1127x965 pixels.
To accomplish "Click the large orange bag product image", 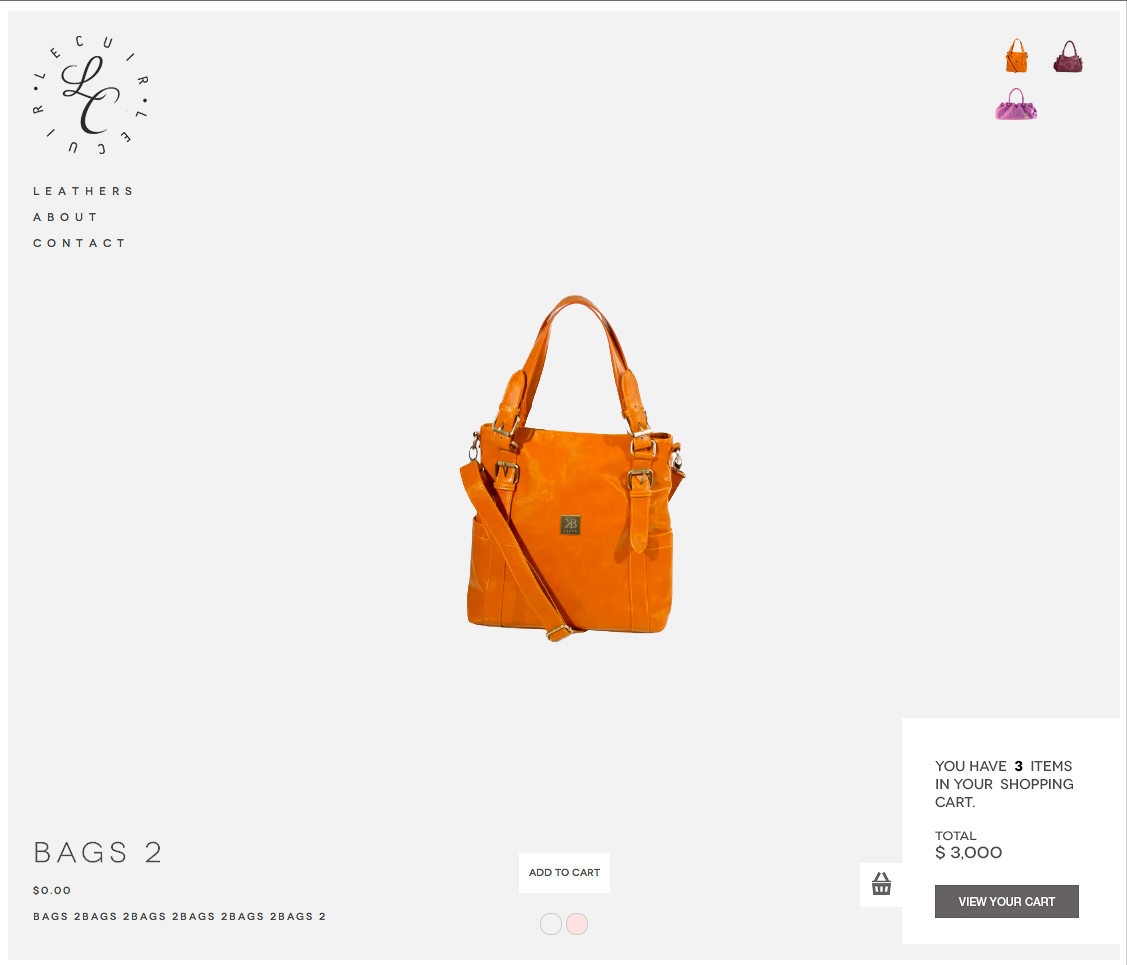I will coord(573,468).
